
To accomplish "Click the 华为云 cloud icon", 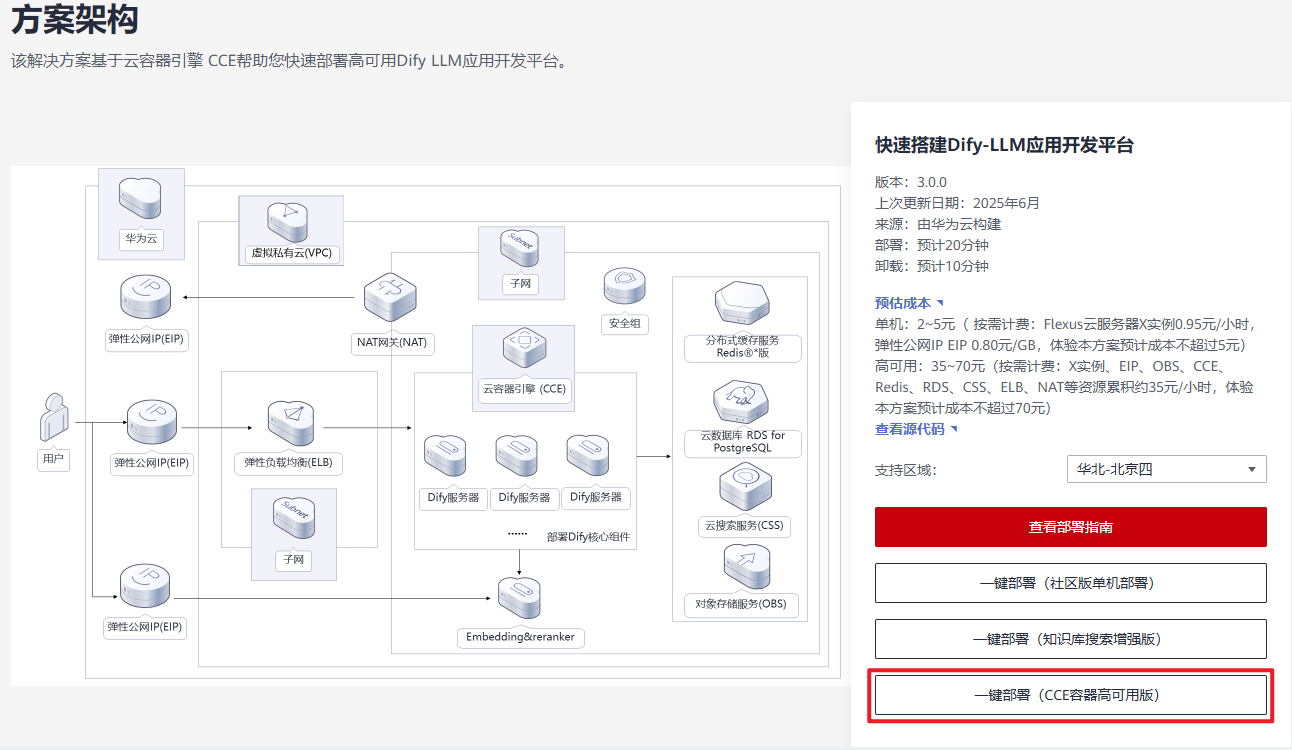I will pos(141,199).
